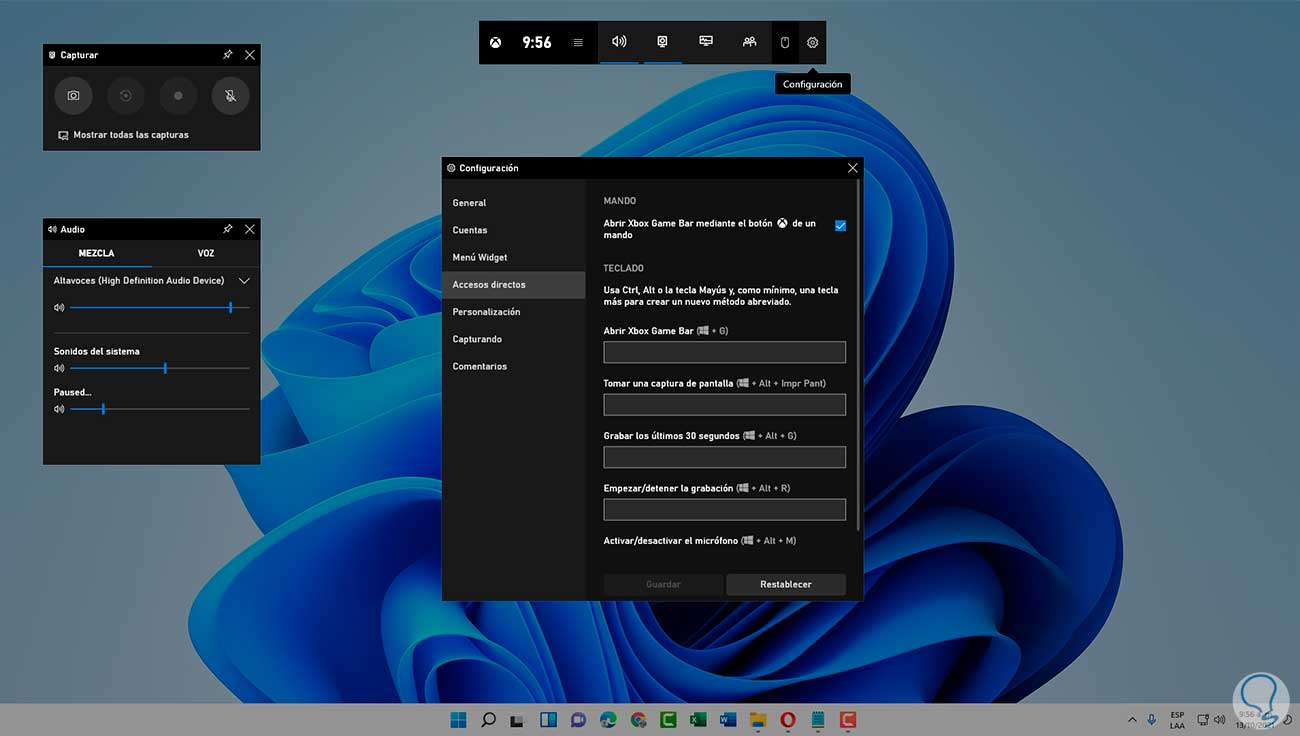
Task: Open the General settings section
Action: (x=514, y=203)
